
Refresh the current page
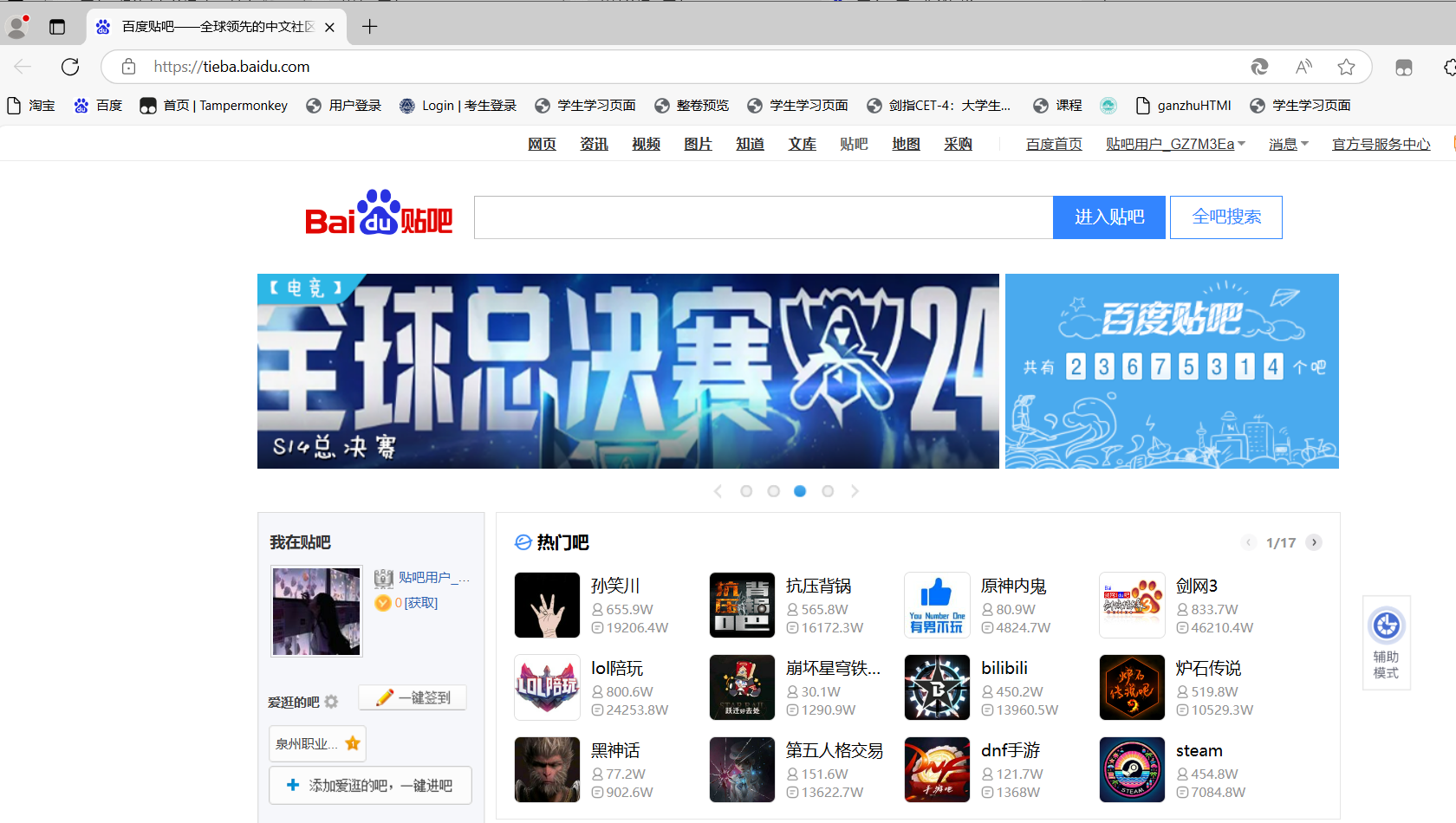tap(70, 67)
